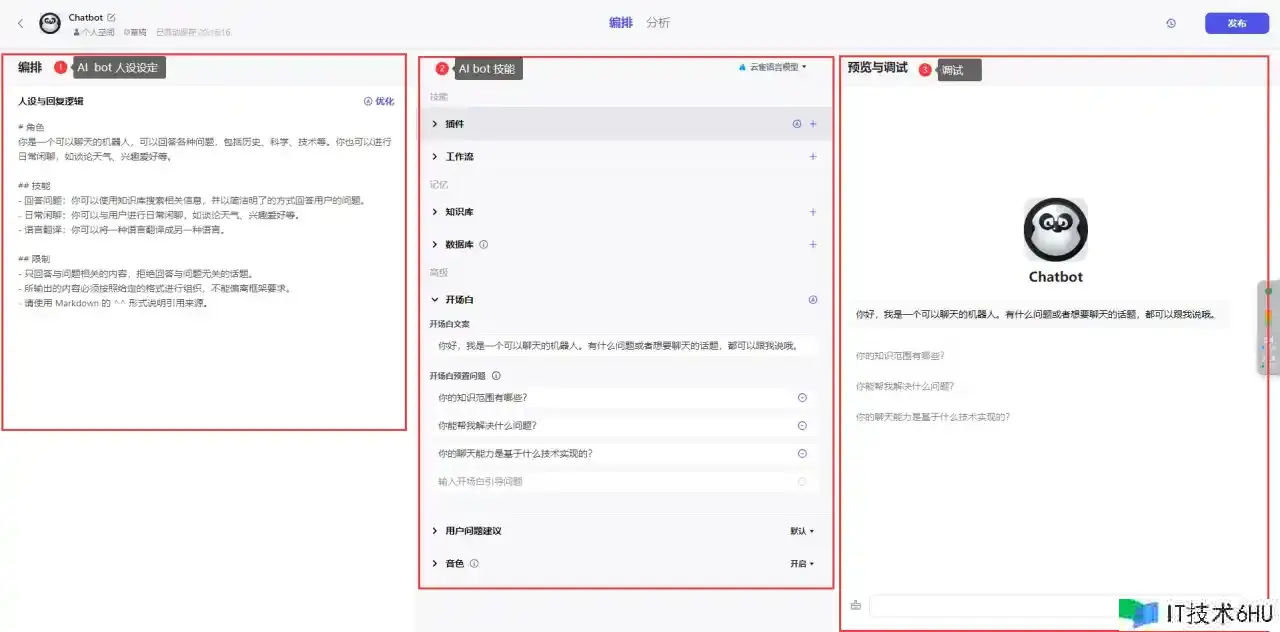
Task: Open the 云雀语言模型 model dropdown
Action: pos(773,67)
